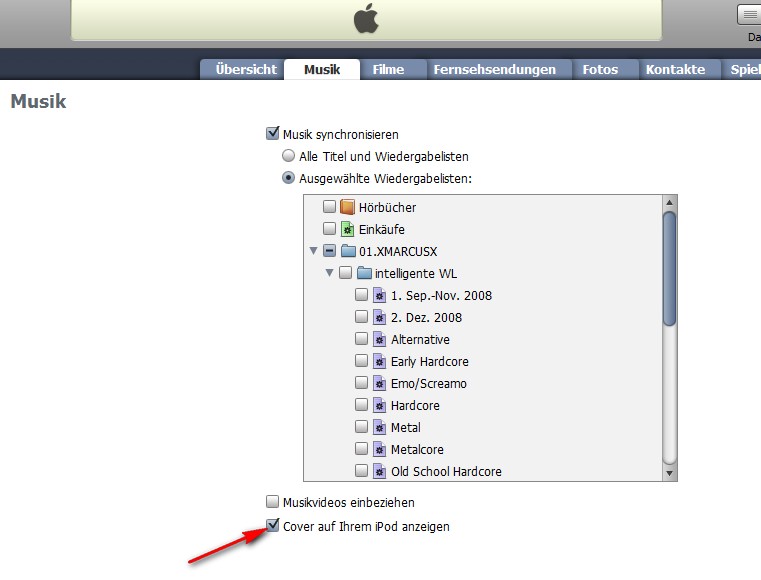Click smart playlist icon beside Hardcore
The image size is (761, 580).
coord(380,405)
